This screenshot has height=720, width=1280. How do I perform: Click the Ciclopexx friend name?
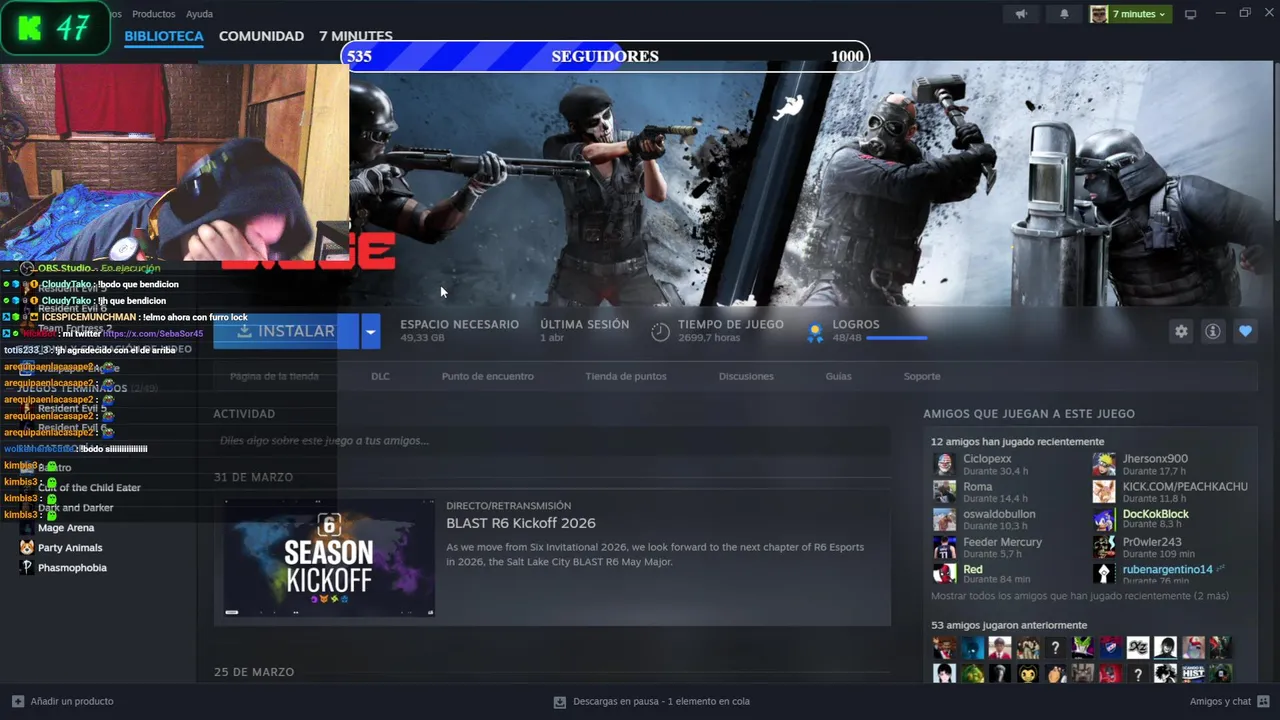point(987,459)
